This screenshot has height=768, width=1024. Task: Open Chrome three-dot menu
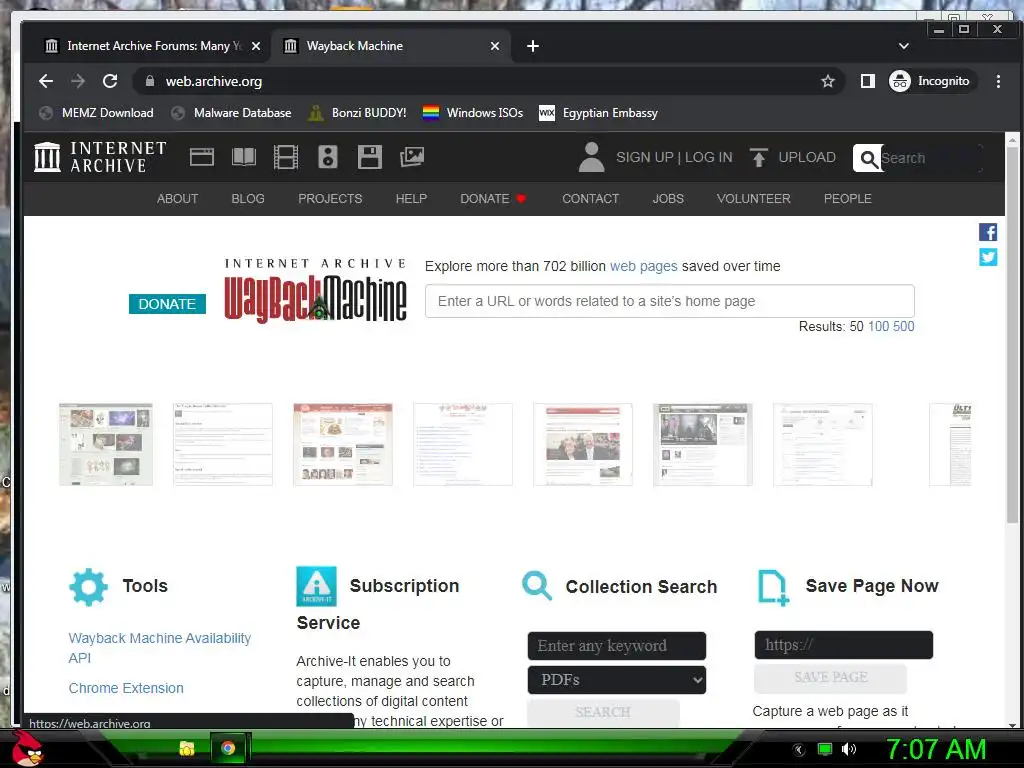click(998, 81)
